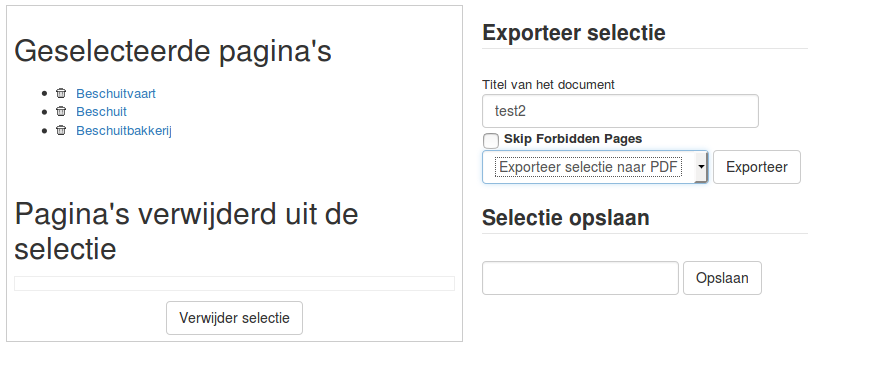Click the empty removed-pages box
This screenshot has height=373, width=875.
[234, 284]
